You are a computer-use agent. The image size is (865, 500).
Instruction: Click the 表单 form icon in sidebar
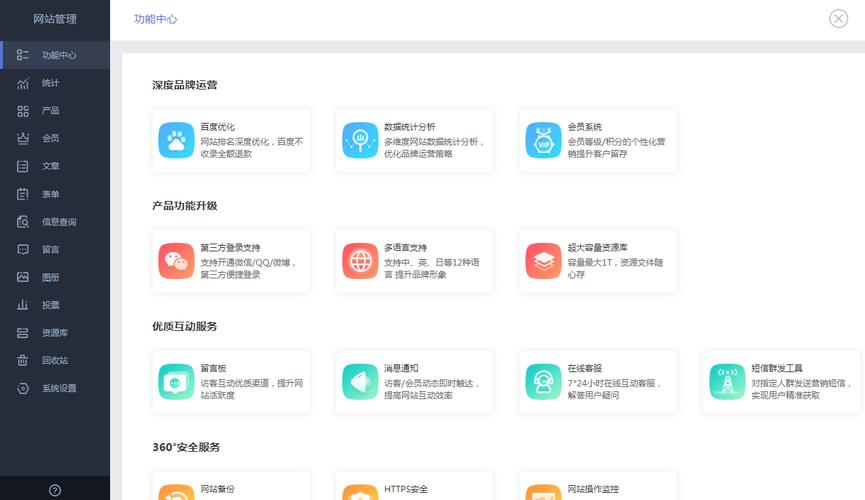[x=23, y=194]
